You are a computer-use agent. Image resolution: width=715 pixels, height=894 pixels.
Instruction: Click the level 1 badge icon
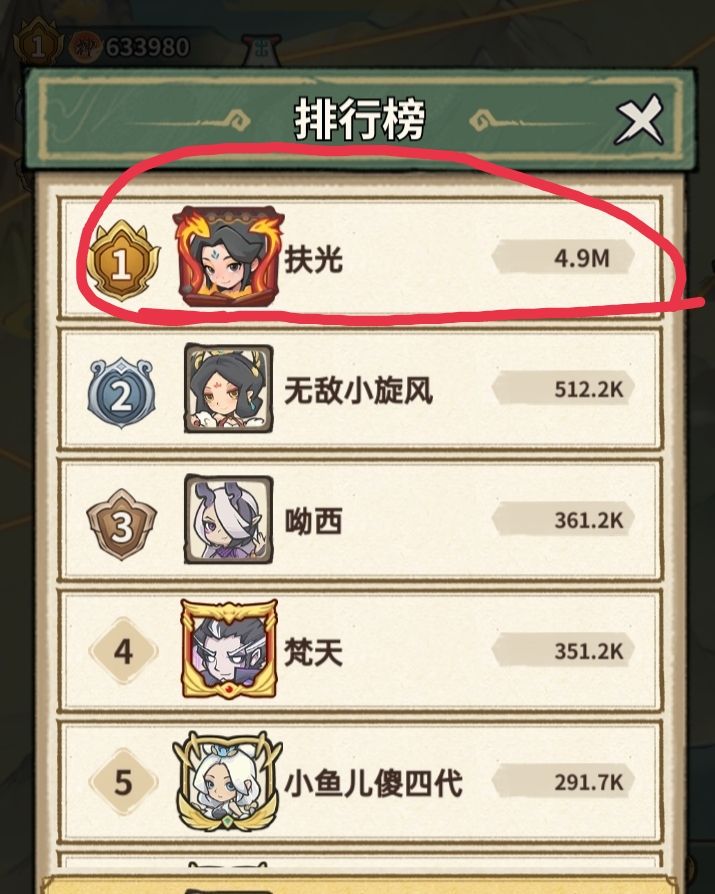[x=38, y=43]
